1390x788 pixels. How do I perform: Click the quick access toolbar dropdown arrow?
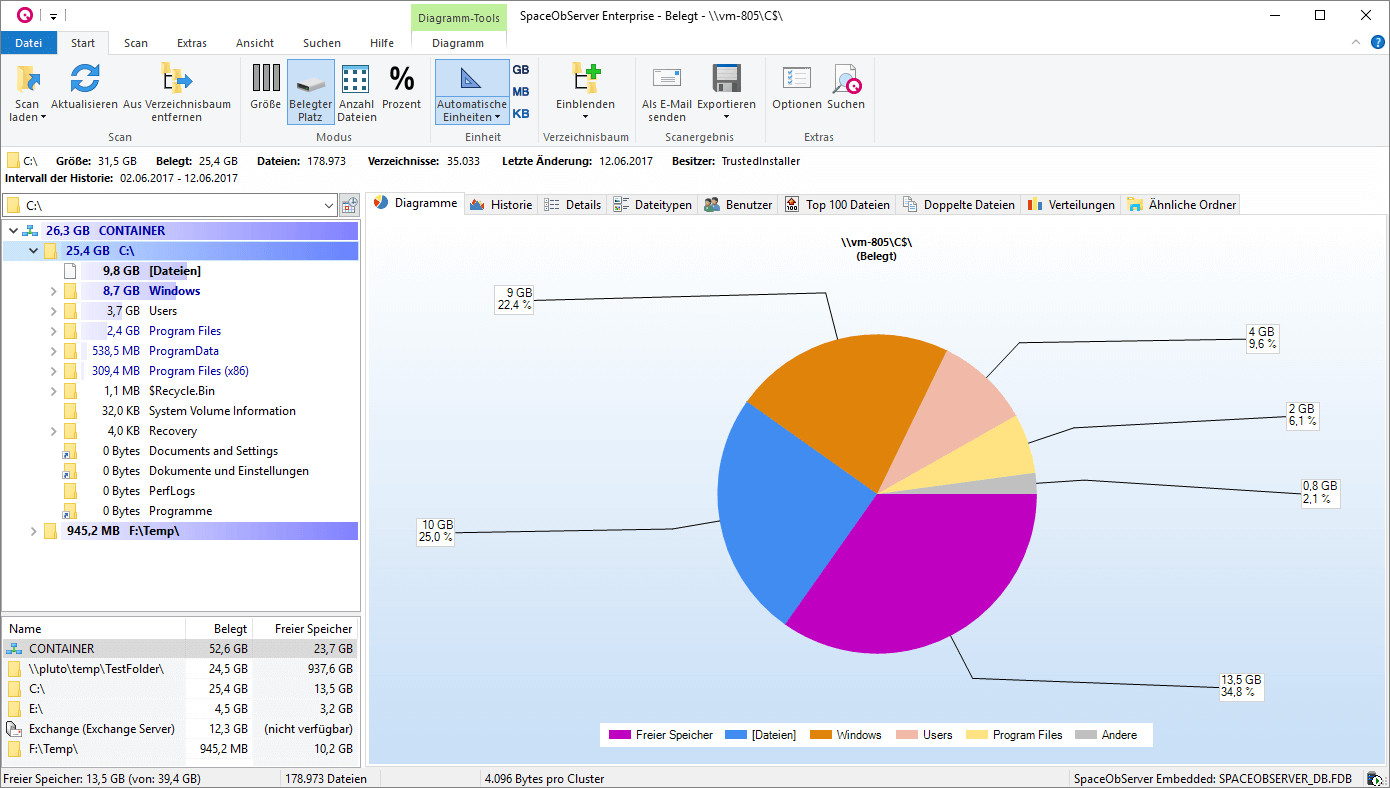[53, 16]
